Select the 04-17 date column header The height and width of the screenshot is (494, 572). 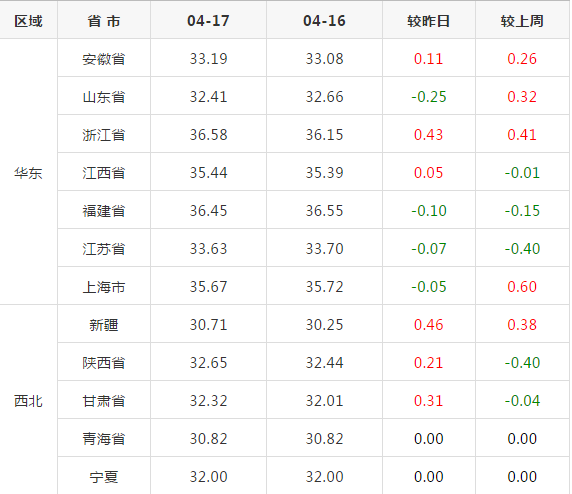tap(208, 21)
